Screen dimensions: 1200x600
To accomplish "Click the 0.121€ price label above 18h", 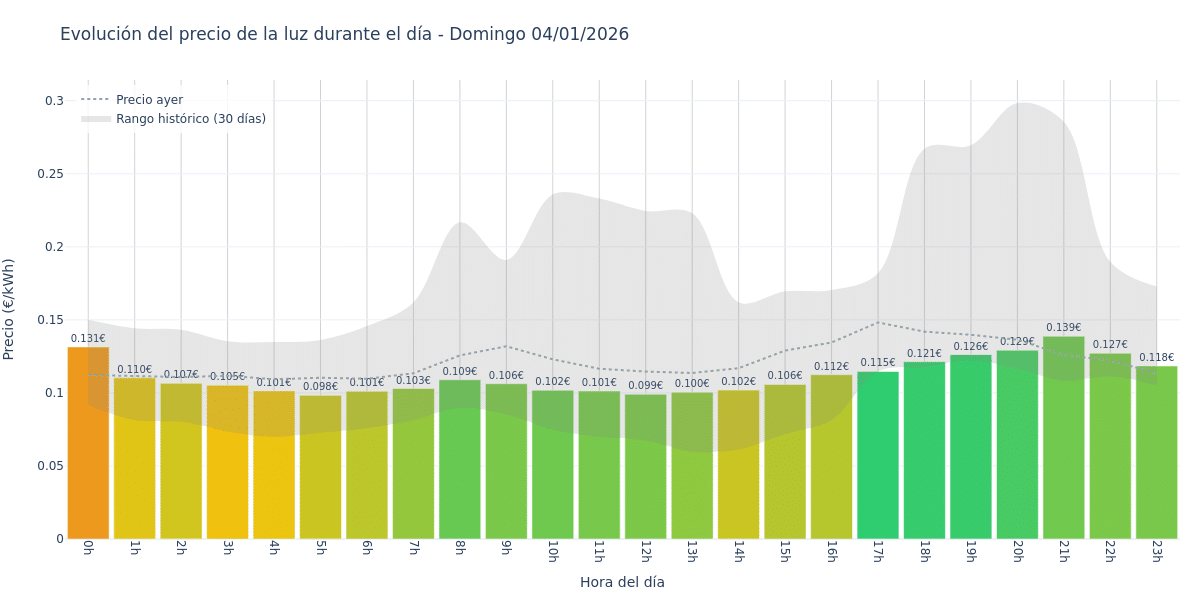I will click(924, 354).
